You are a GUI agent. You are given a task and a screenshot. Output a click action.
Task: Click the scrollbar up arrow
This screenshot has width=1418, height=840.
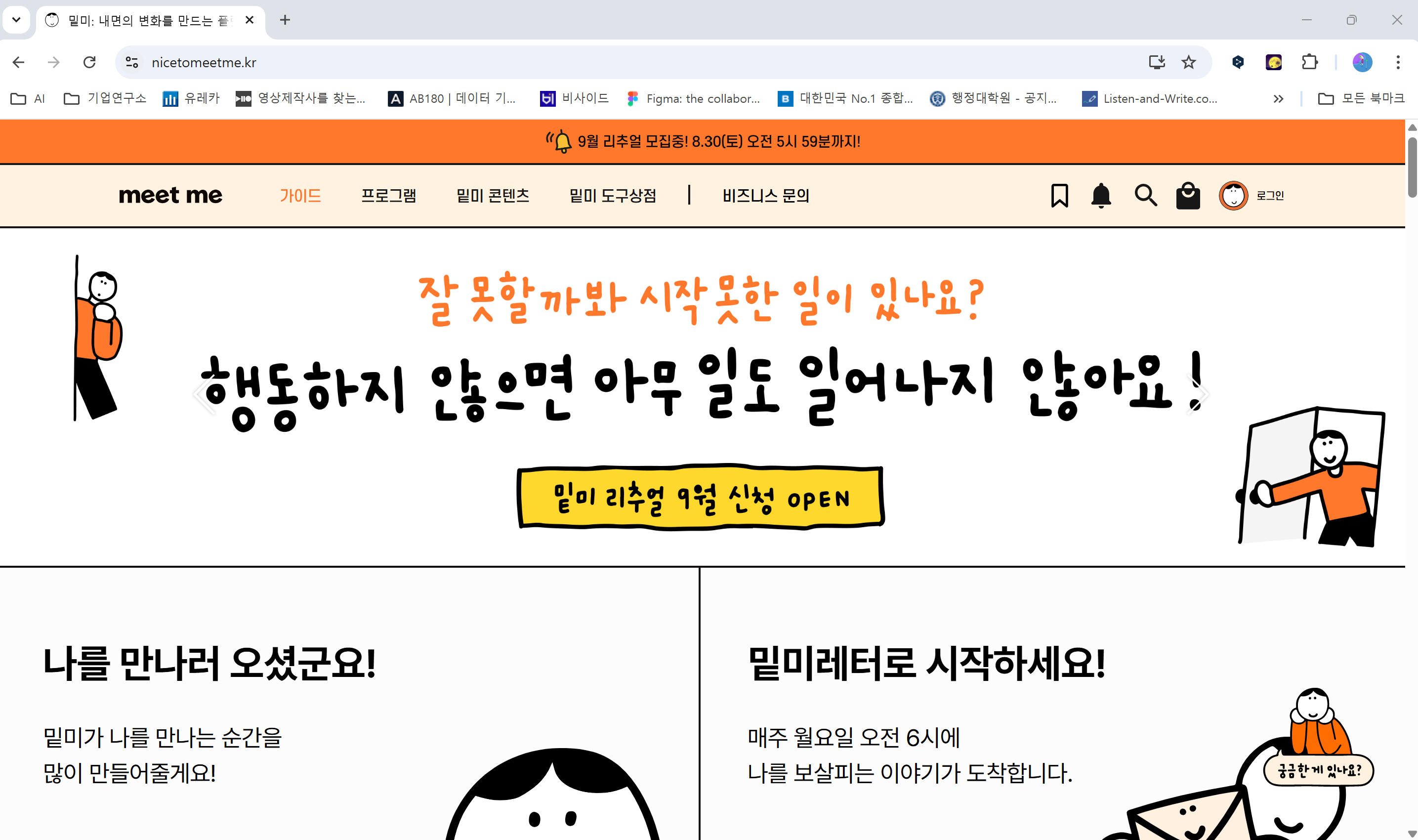point(1412,127)
